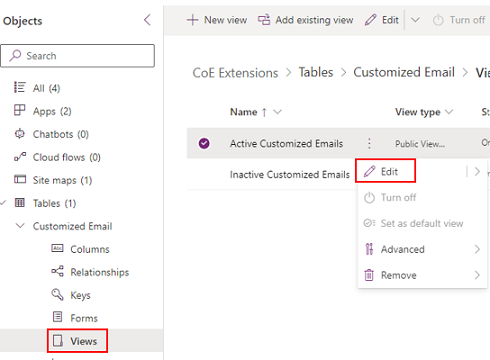This screenshot has height=360, width=490.
Task: Click the Forms icon in tree
Action: [x=58, y=317]
